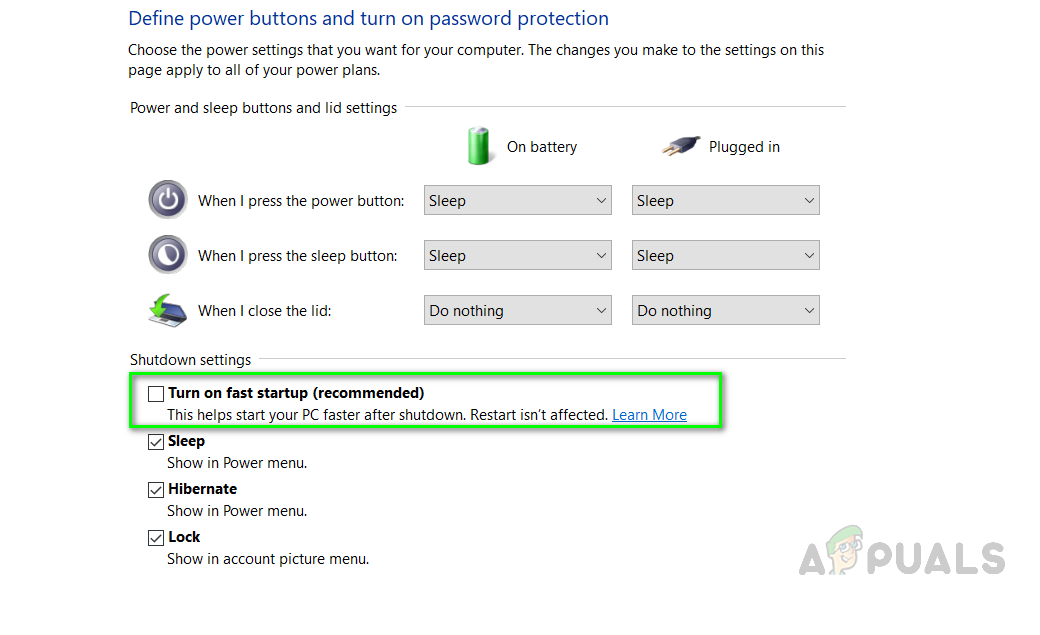Open power button On battery dropdown
1040x635 pixels.
(x=517, y=200)
